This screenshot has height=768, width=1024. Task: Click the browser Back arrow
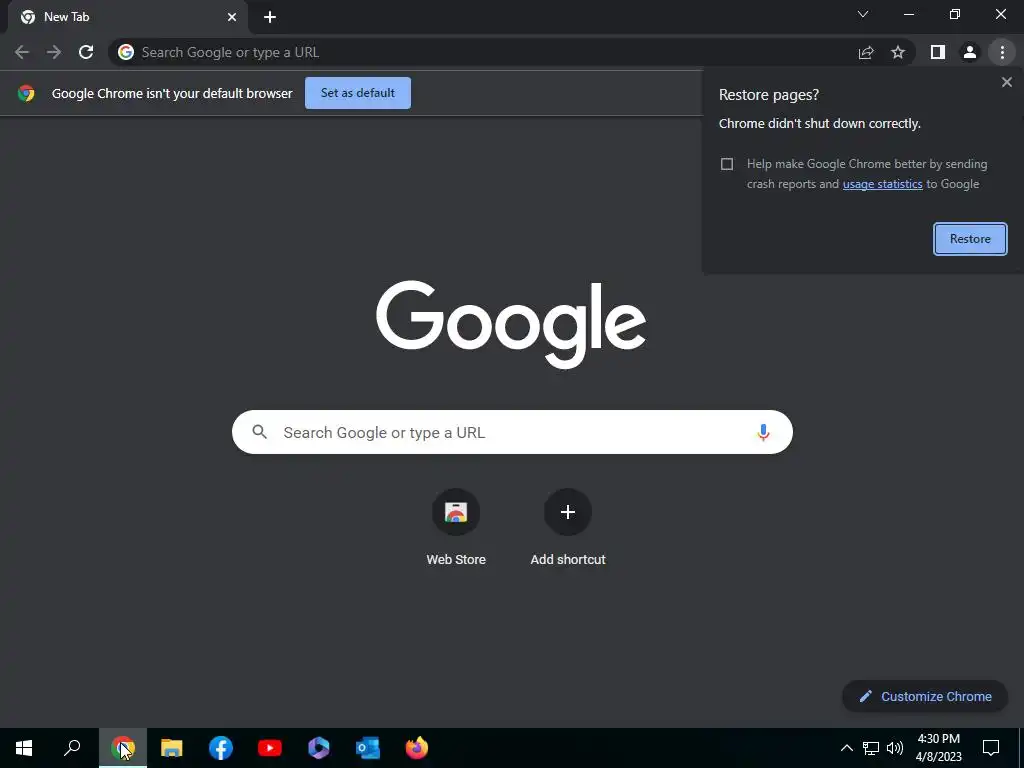point(22,52)
